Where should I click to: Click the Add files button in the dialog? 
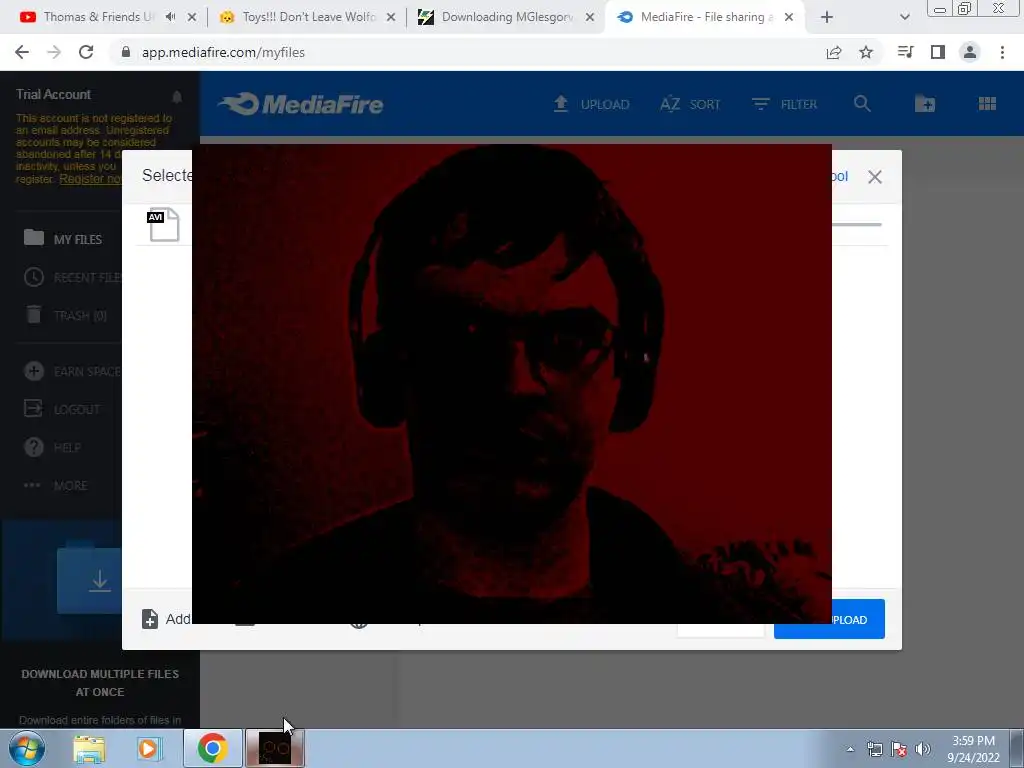pyautogui.click(x=166, y=618)
